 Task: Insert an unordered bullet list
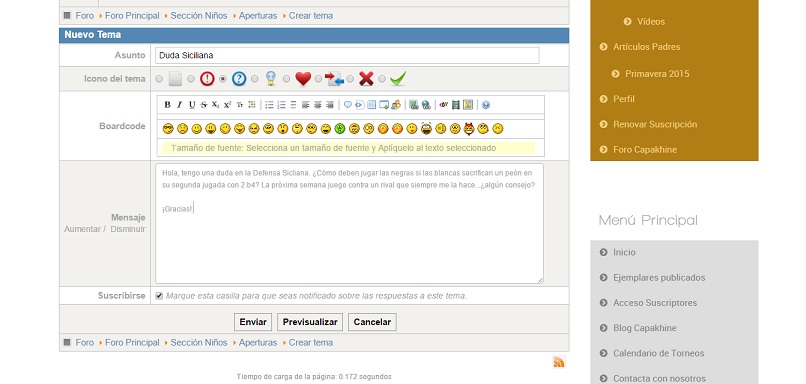(x=269, y=105)
